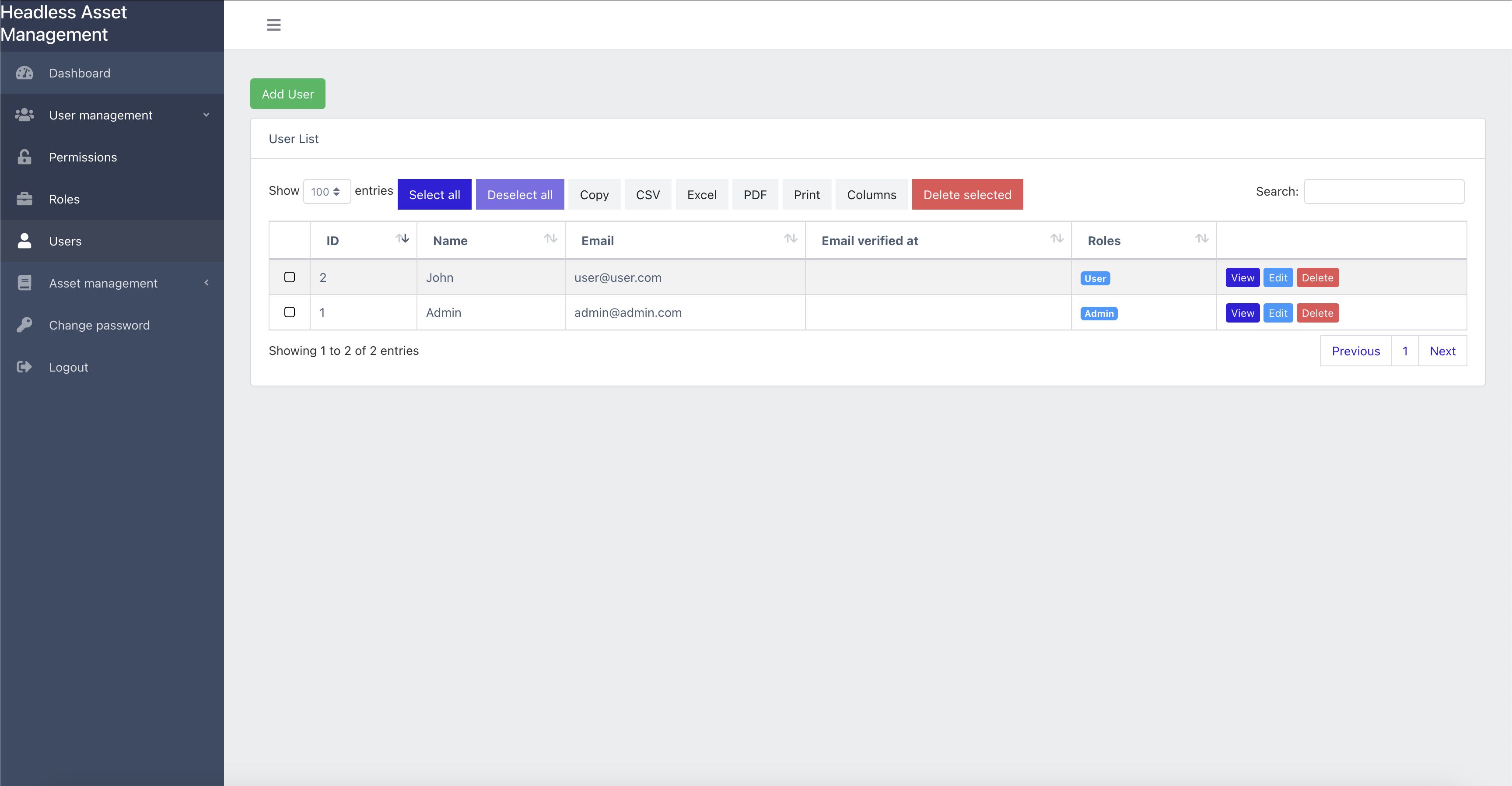Focus the Search input field

pos(1383,191)
